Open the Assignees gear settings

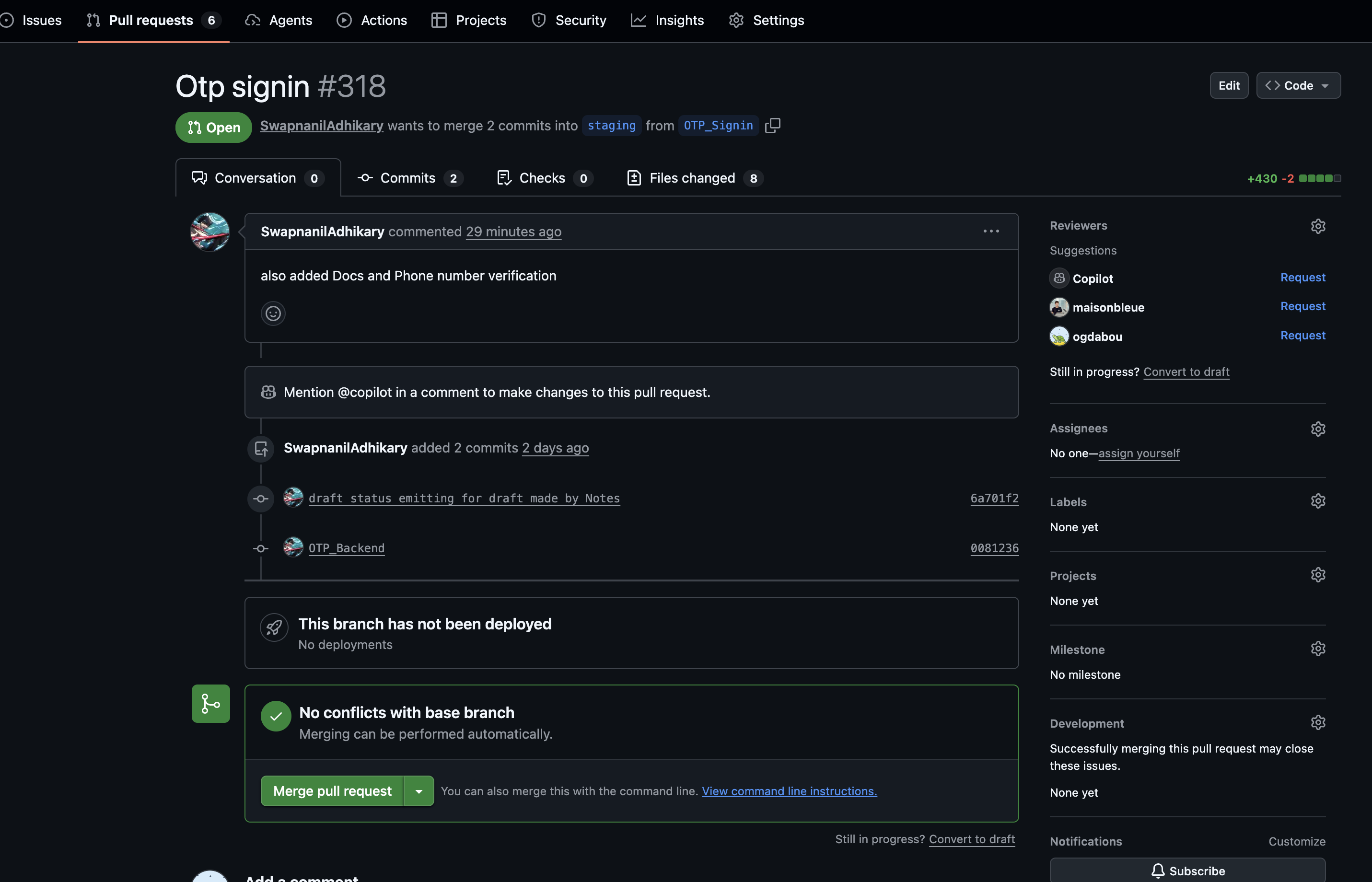pos(1318,429)
